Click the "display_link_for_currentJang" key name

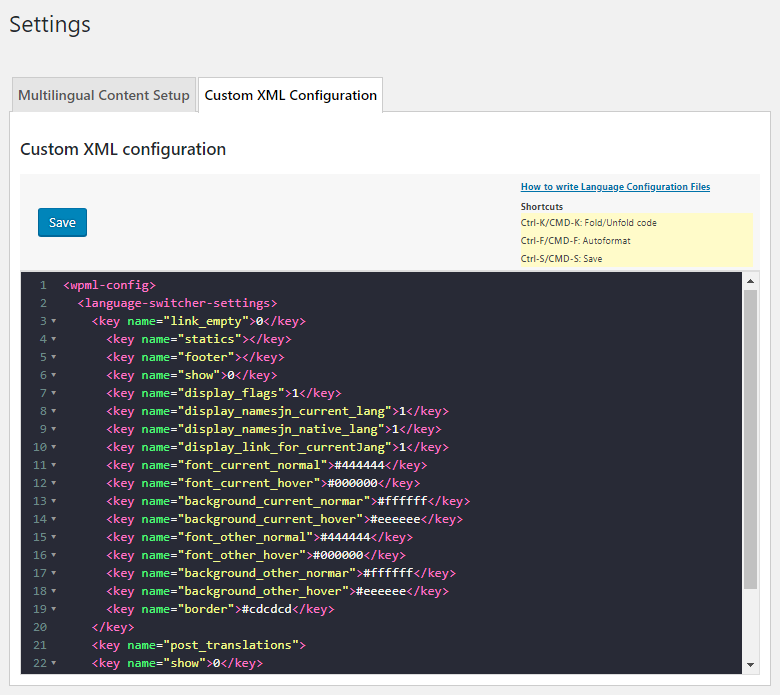(285, 447)
